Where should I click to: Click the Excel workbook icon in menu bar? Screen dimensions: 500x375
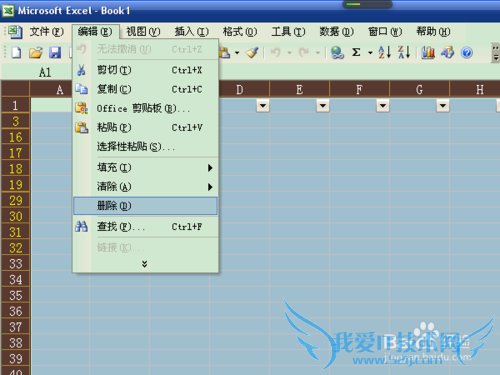coord(15,32)
